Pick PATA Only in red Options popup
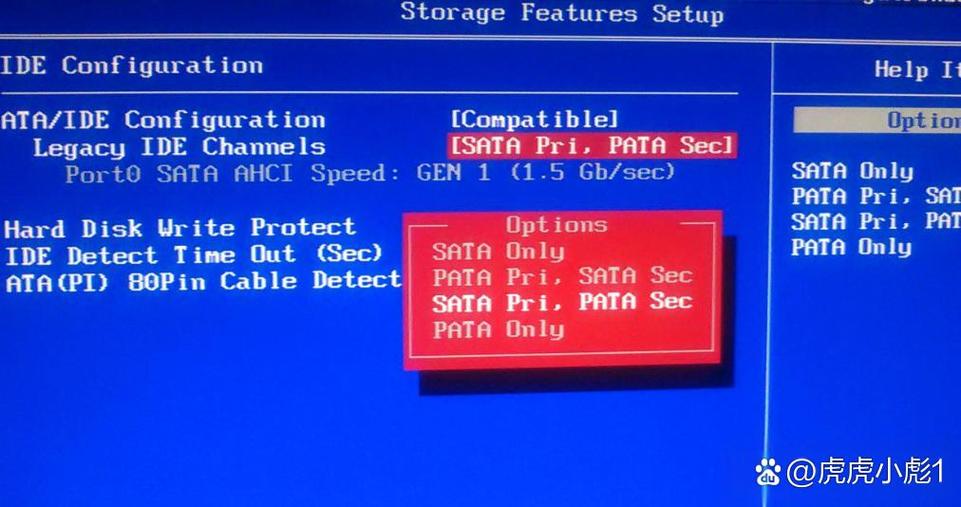The height and width of the screenshot is (507, 961). (x=498, y=329)
